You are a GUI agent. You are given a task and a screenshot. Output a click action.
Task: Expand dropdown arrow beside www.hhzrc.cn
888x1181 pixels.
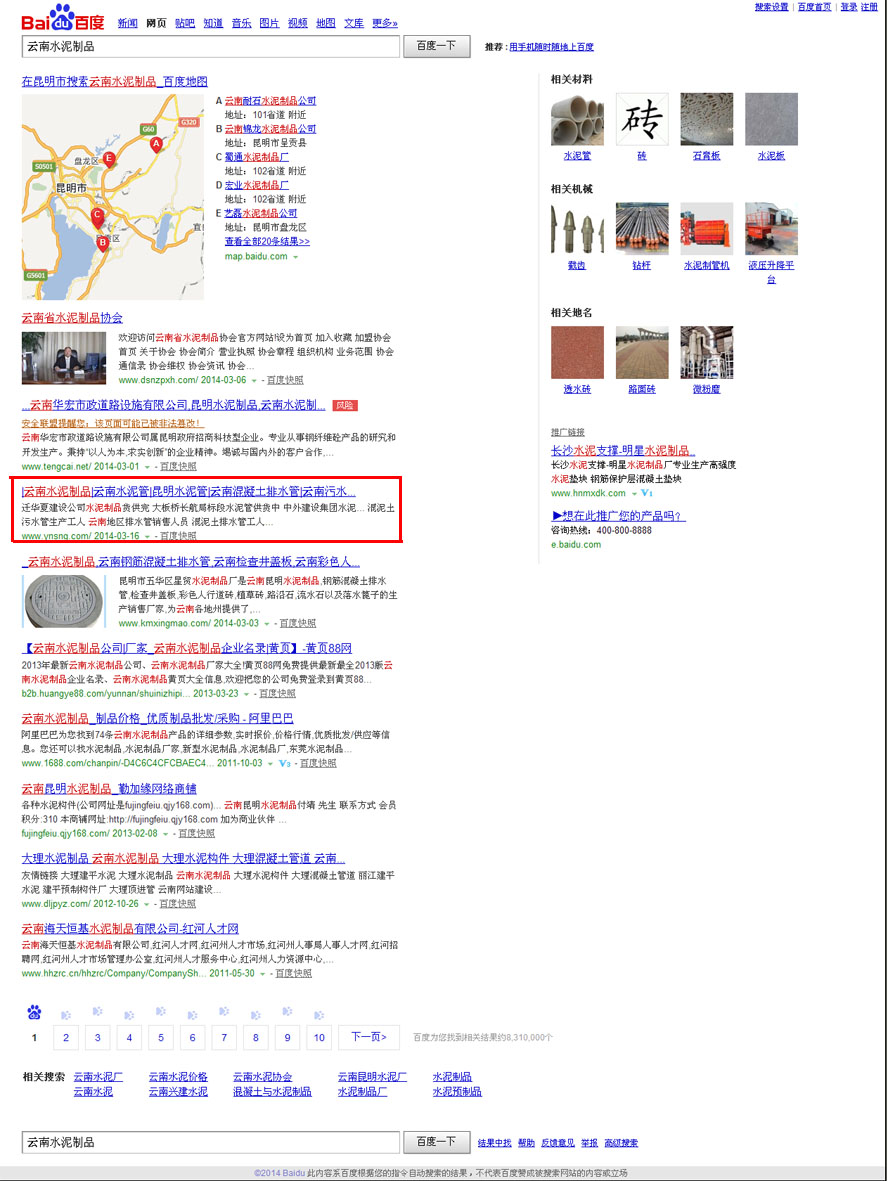pyautogui.click(x=263, y=974)
